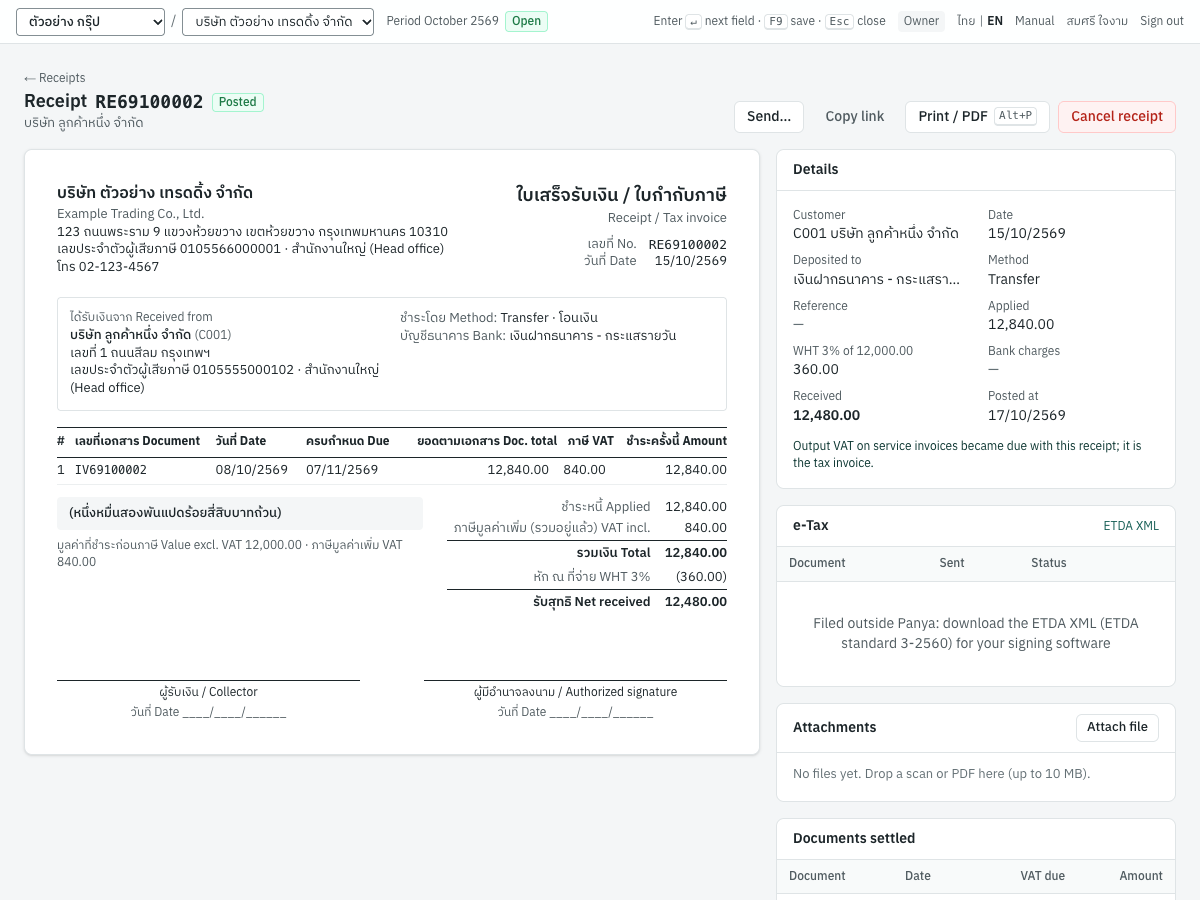Click the WHT 3% deduction (360.00) on receipt

click(x=701, y=577)
